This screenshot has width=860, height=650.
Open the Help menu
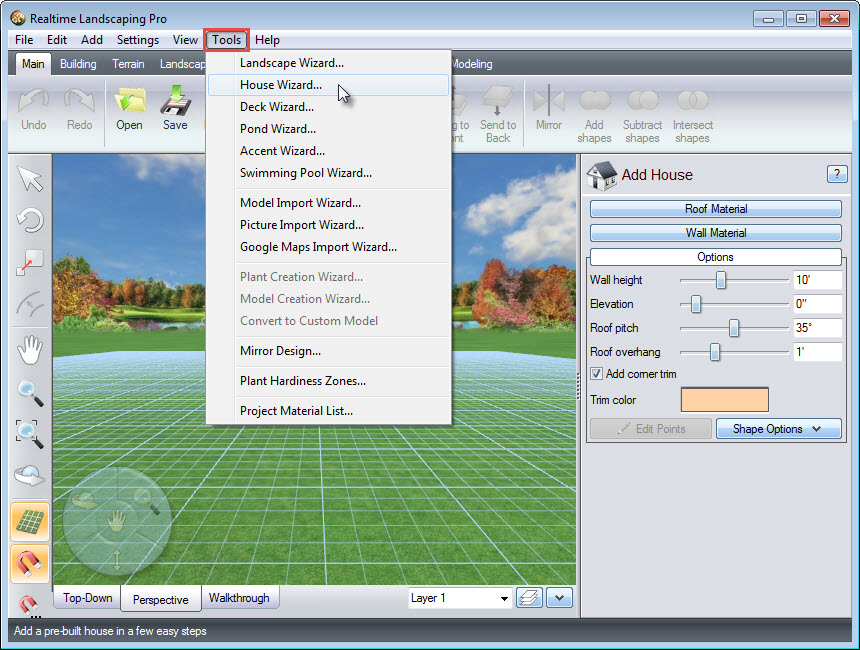(x=267, y=40)
